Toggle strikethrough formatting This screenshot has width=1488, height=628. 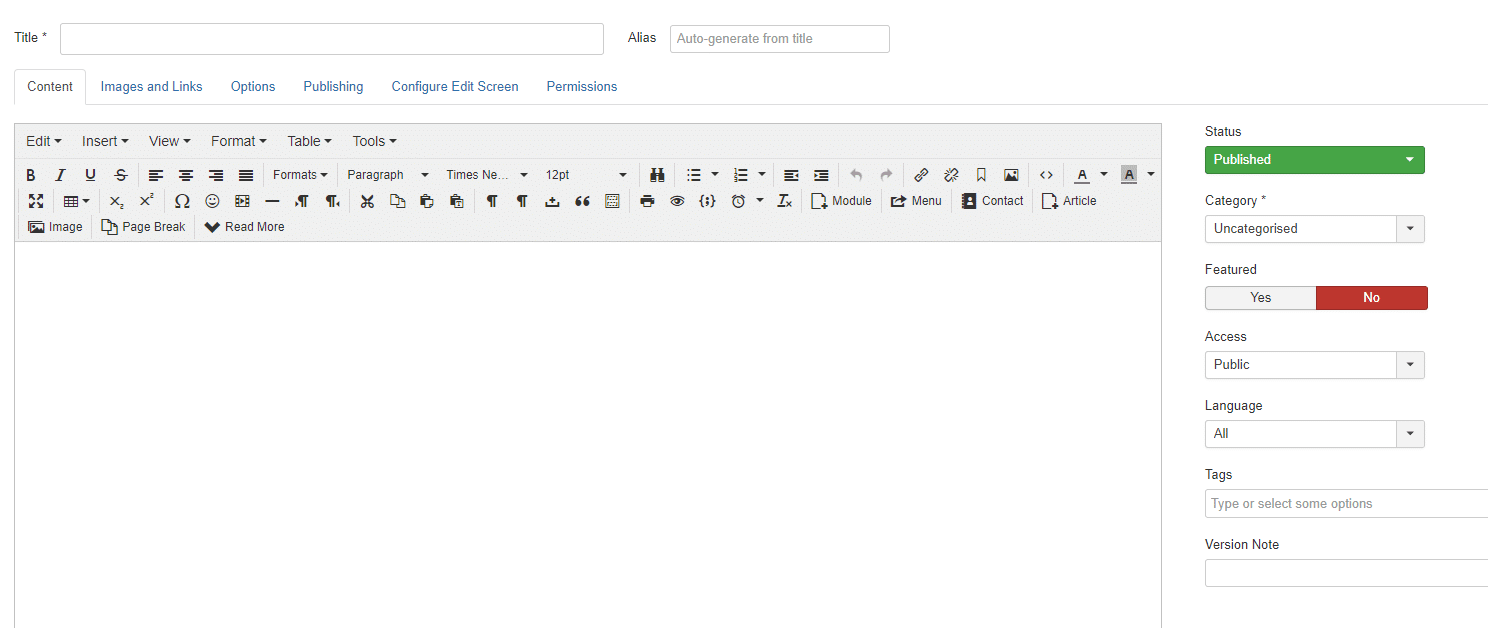pyautogui.click(x=120, y=174)
